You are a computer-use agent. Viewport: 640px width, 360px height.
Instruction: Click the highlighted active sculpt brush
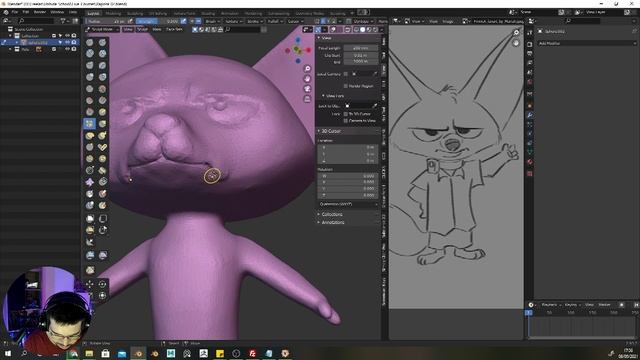(90, 123)
